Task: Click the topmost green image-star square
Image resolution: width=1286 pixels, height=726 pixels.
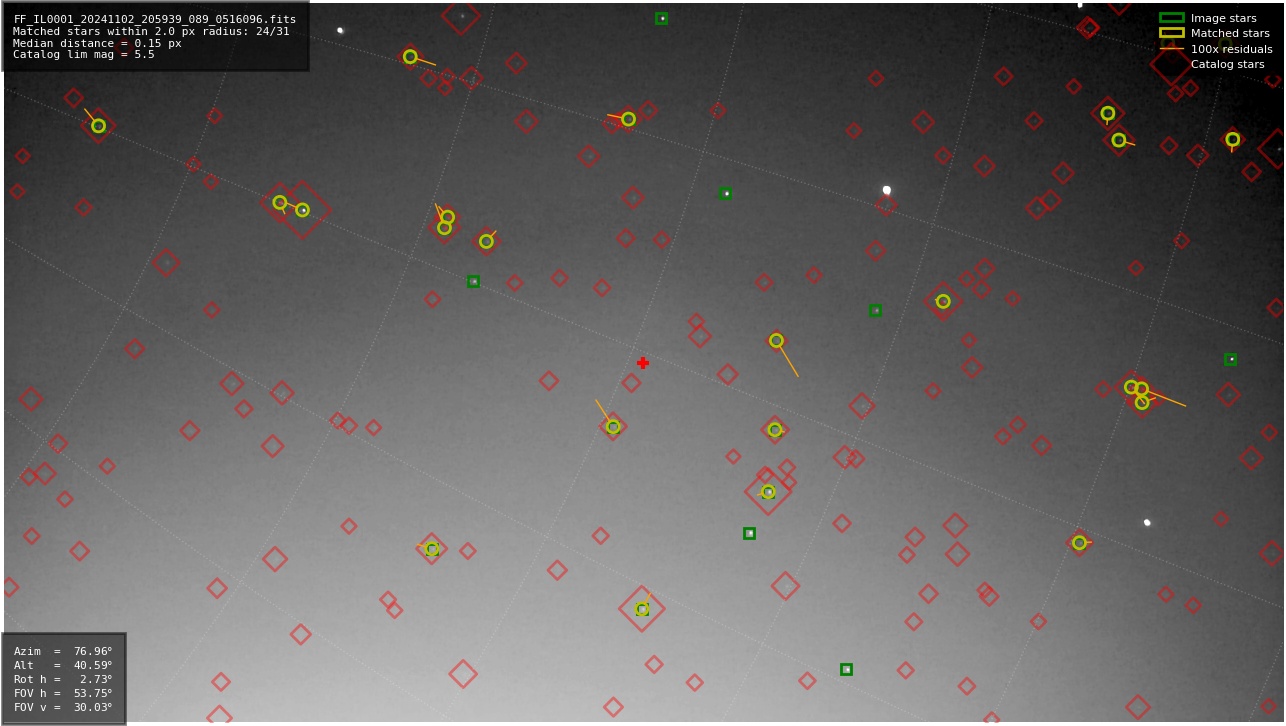Action: 661,18
